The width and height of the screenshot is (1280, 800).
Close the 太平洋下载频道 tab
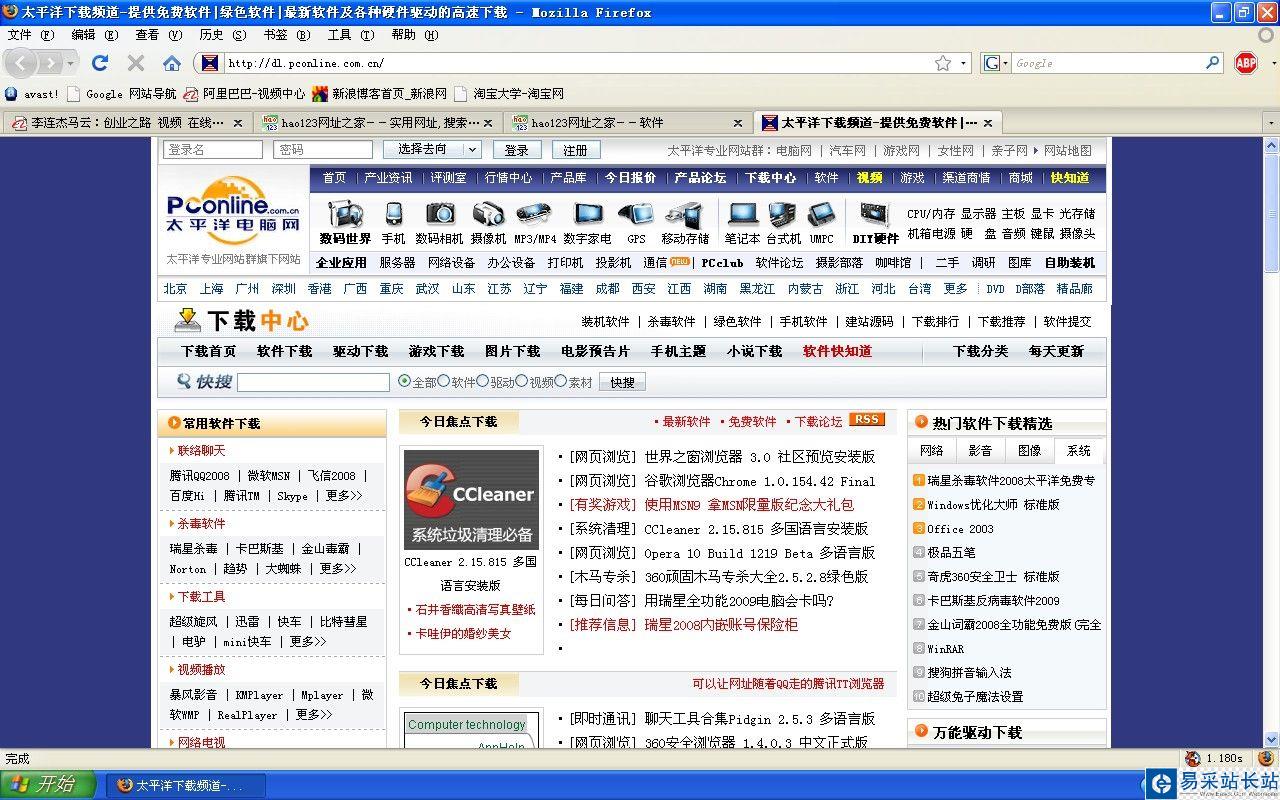988,123
